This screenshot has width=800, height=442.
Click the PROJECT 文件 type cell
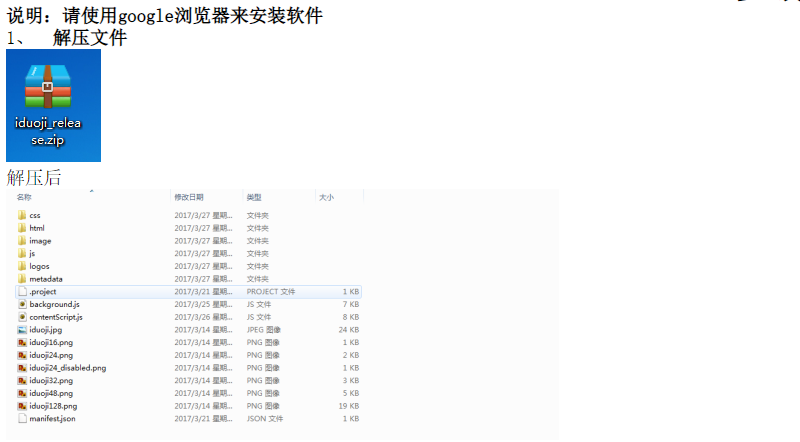coord(271,292)
